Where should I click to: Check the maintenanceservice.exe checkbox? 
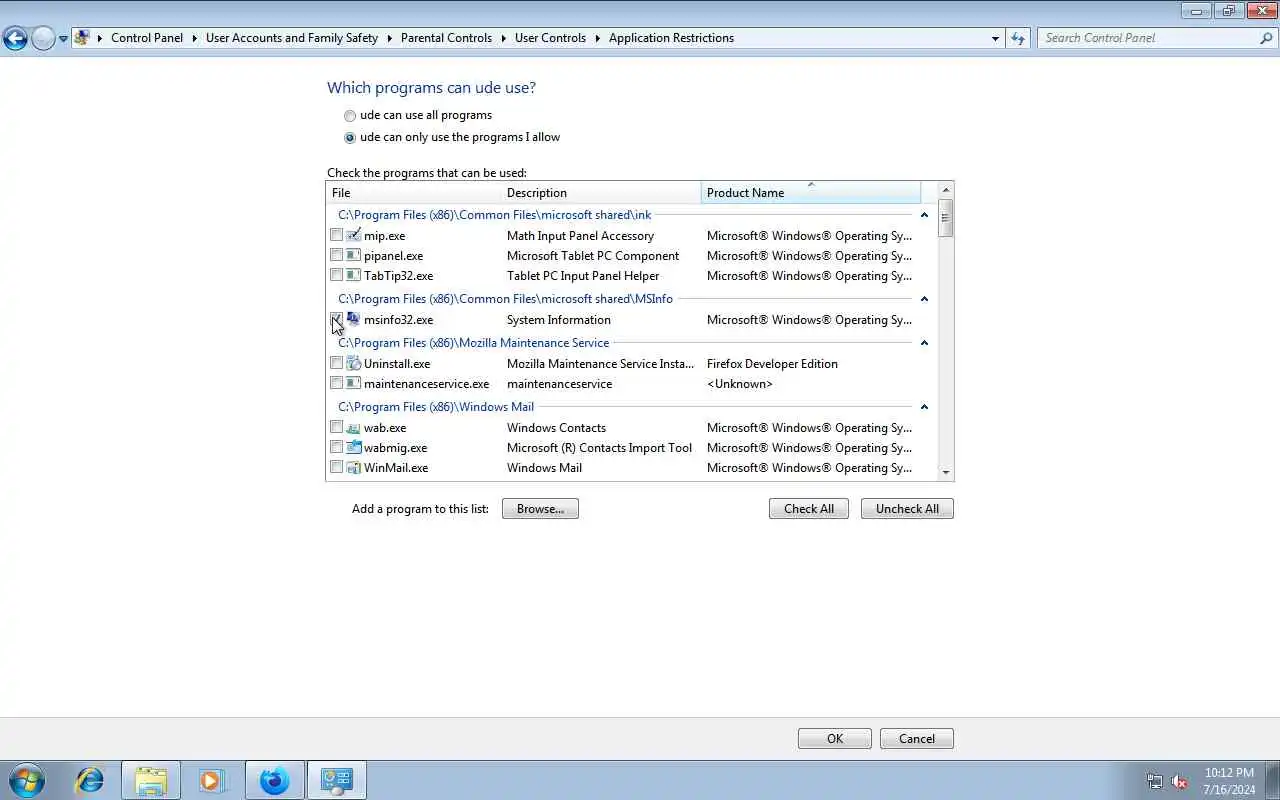(x=336, y=383)
